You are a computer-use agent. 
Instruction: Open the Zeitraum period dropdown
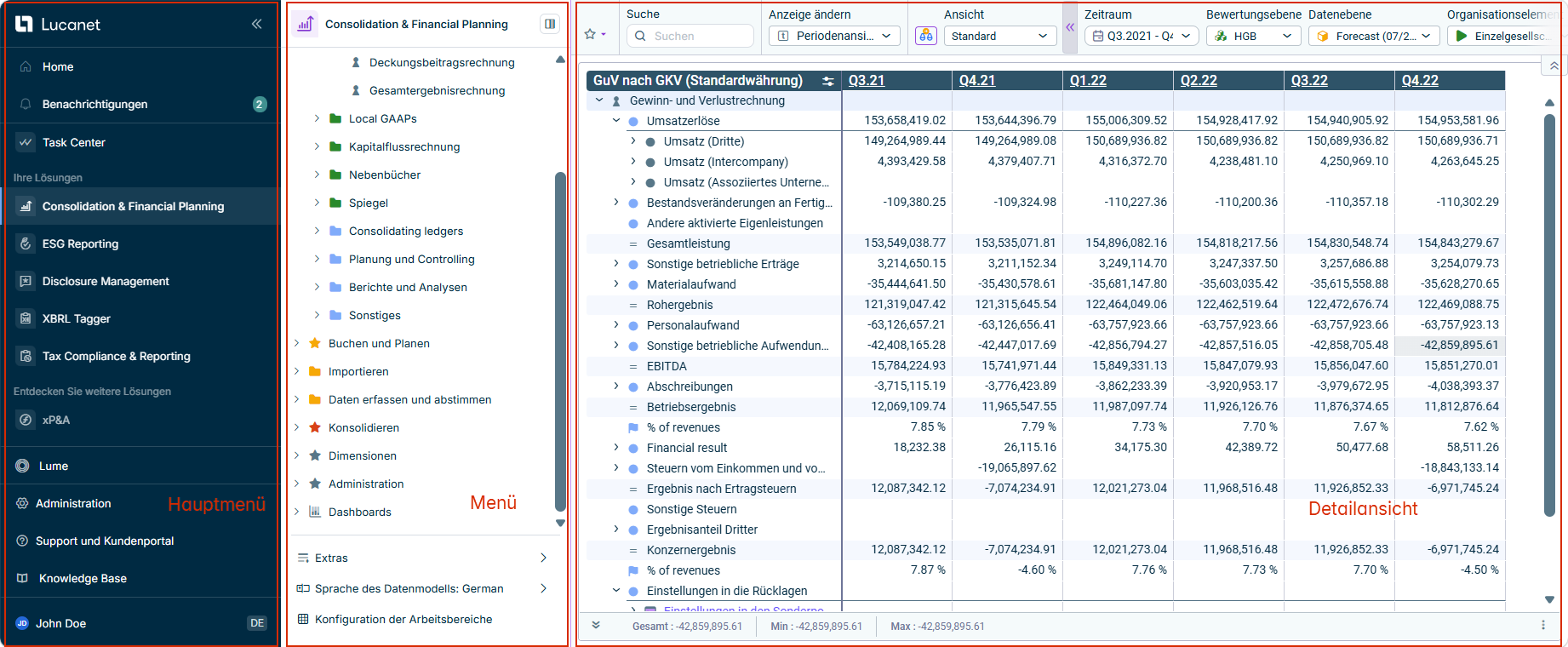[1142, 36]
